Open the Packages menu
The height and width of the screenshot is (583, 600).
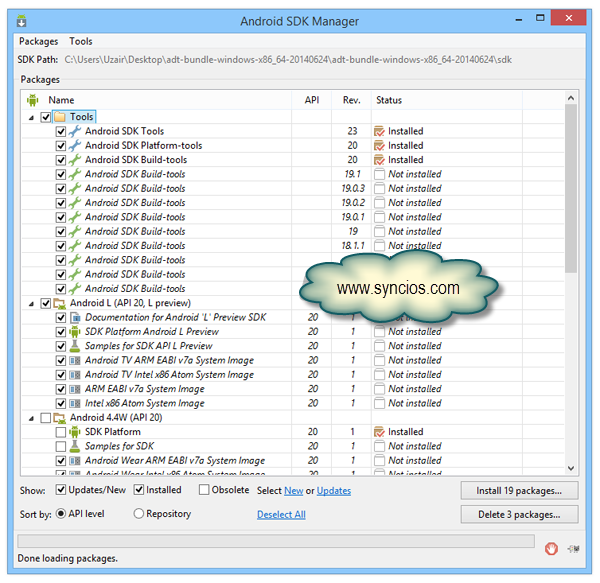pos(39,41)
